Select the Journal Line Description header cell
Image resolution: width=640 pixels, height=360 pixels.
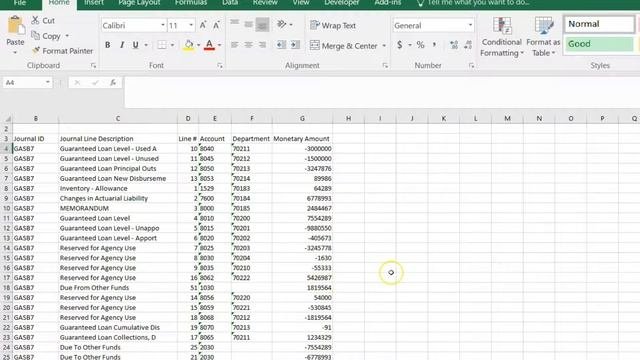[x=118, y=139]
